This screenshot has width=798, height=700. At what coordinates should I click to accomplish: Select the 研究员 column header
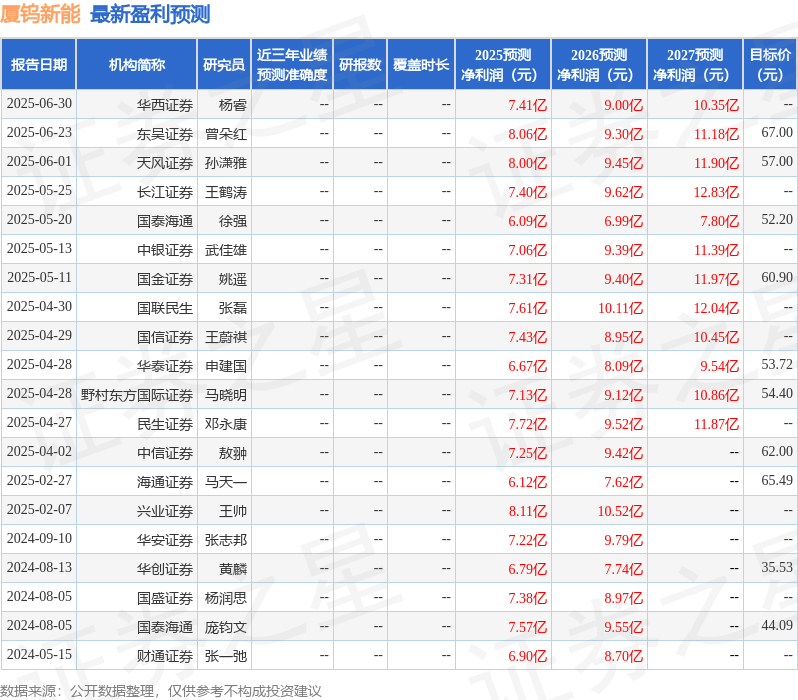point(224,65)
